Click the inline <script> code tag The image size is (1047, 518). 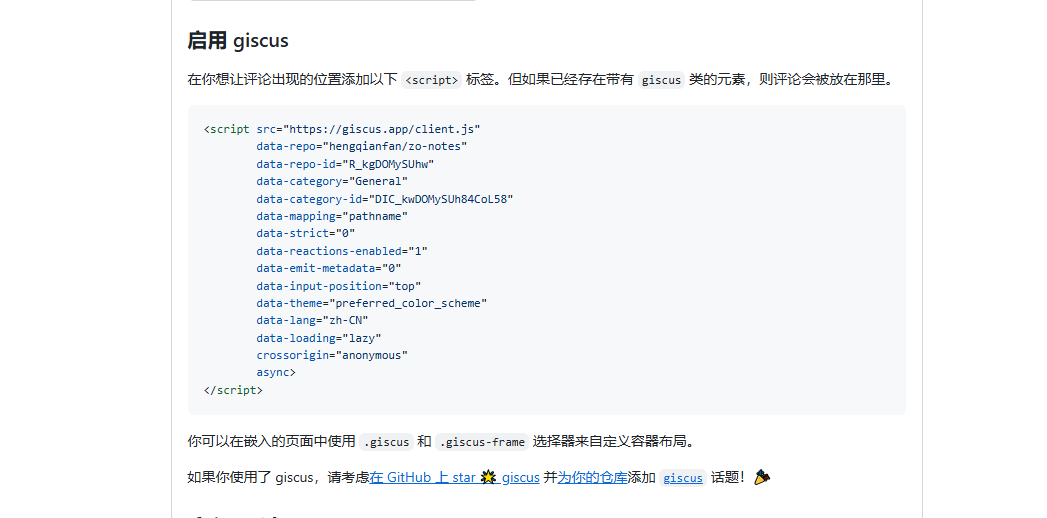point(431,80)
